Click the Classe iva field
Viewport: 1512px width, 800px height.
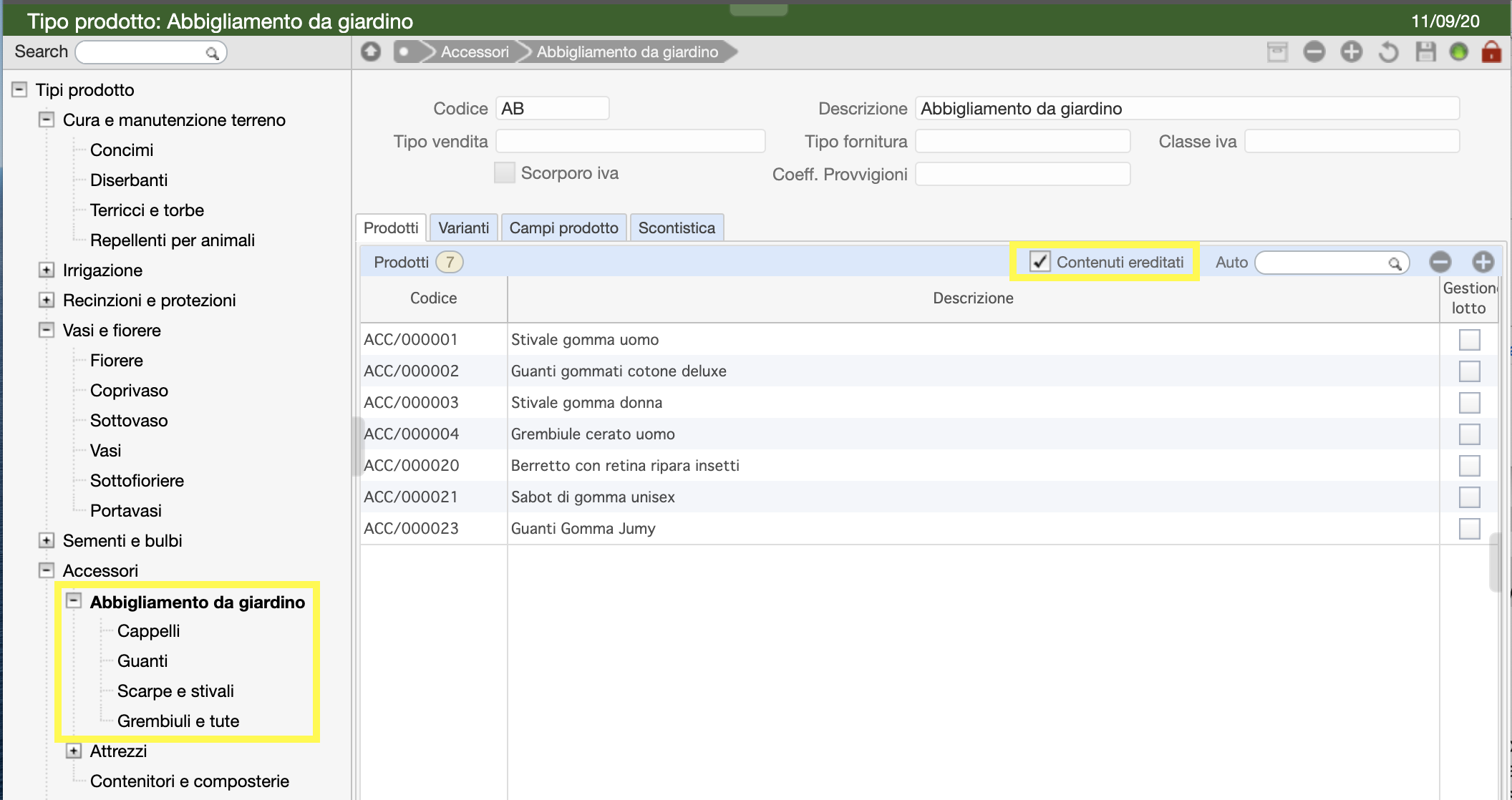(1352, 141)
